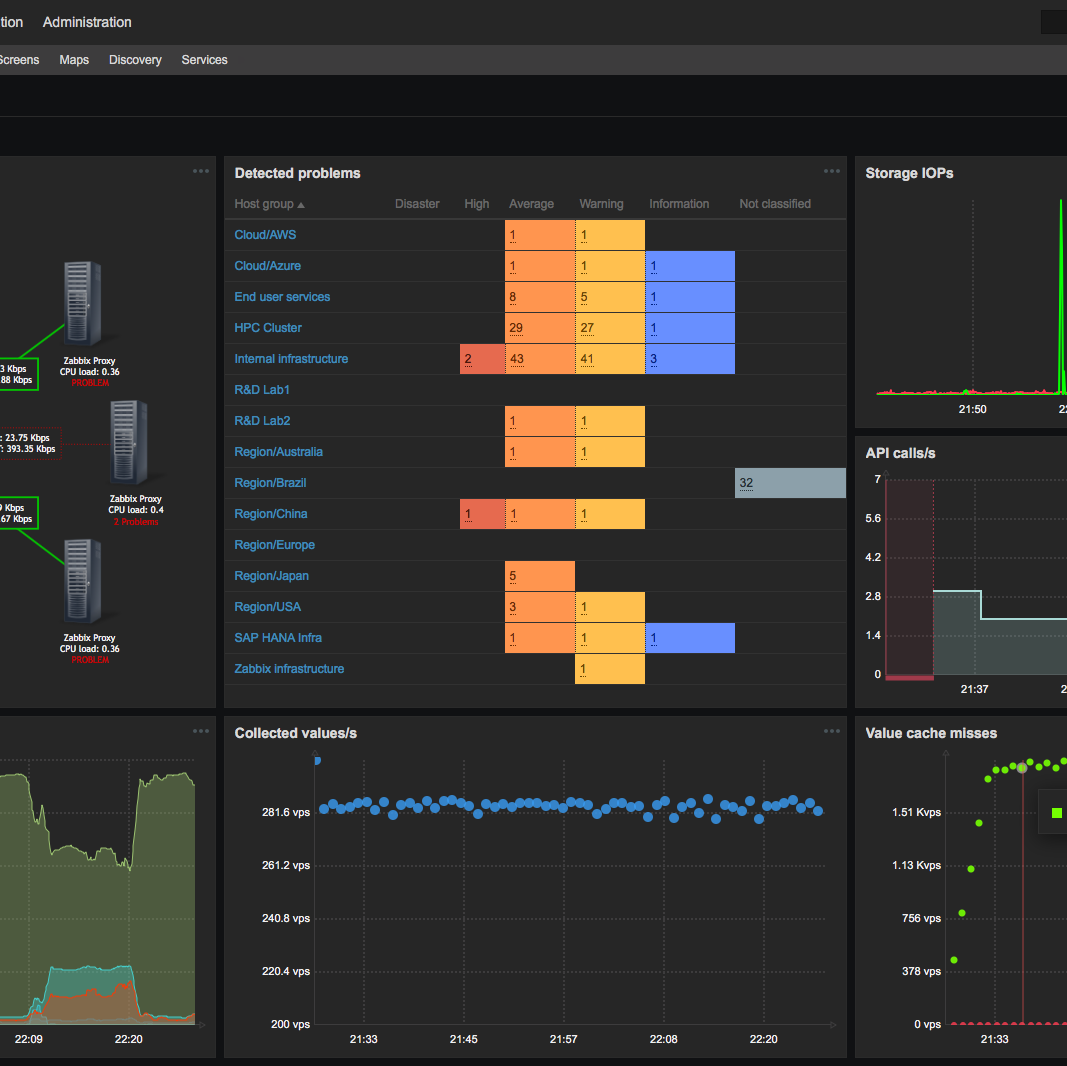Open the Administration menu
The height and width of the screenshot is (1066, 1067).
(x=87, y=22)
